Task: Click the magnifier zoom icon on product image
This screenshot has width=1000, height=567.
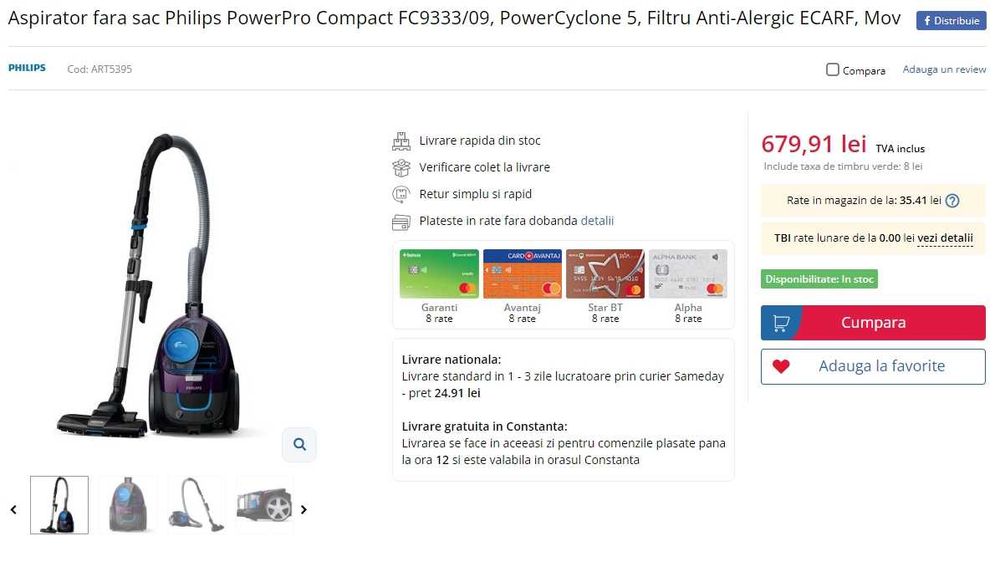Action: (299, 444)
